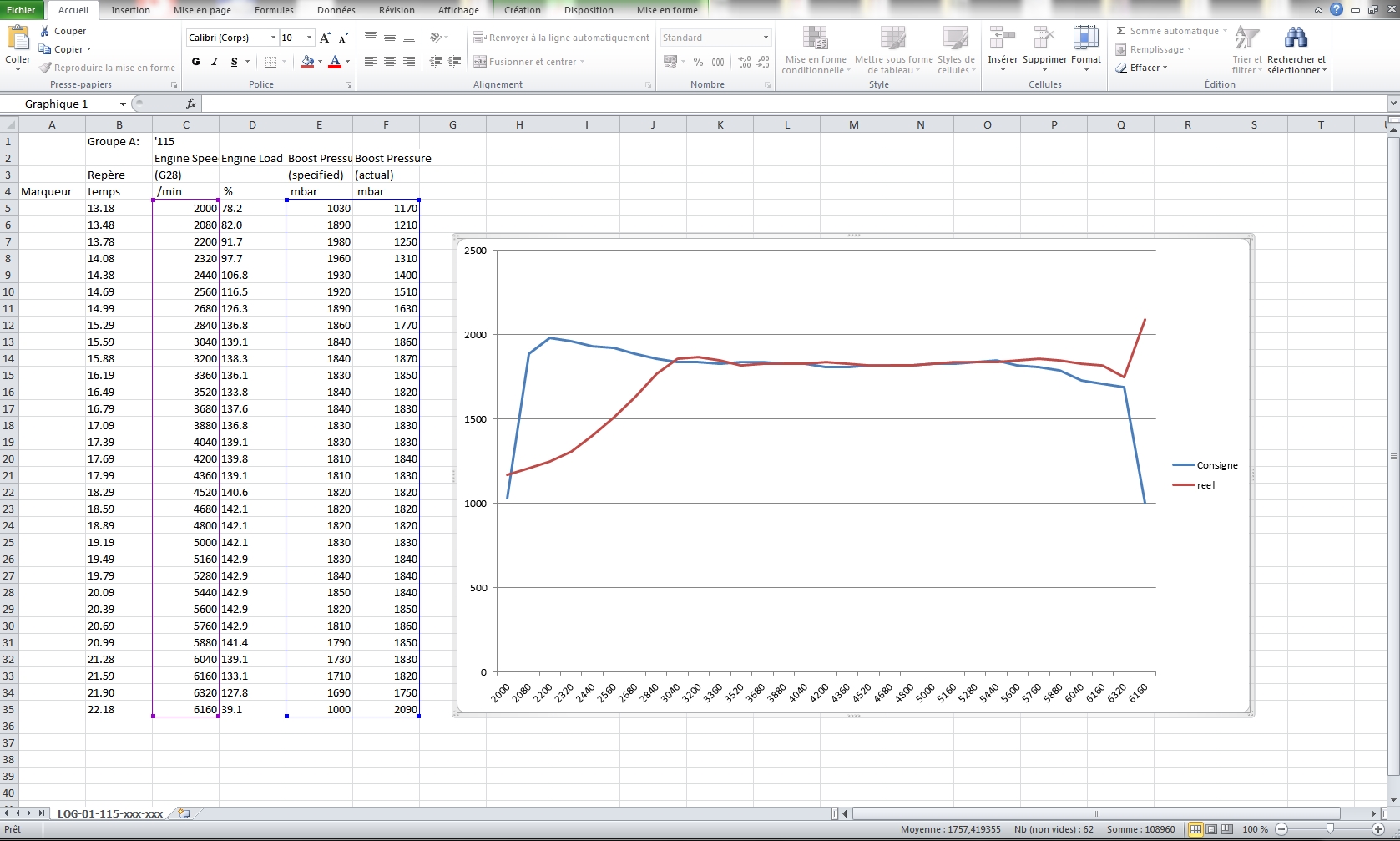
Task: Open the Name Box dropdown arrow
Action: [123, 104]
